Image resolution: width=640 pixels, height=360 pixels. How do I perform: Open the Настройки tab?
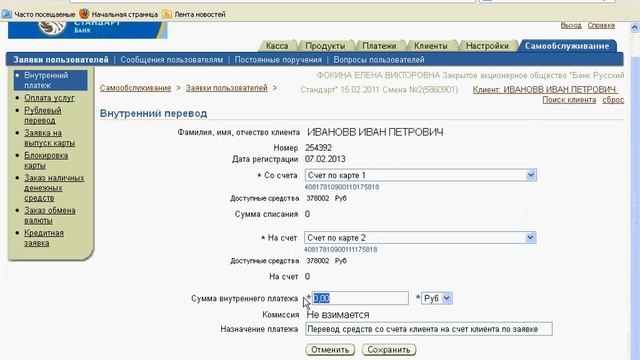tap(487, 46)
